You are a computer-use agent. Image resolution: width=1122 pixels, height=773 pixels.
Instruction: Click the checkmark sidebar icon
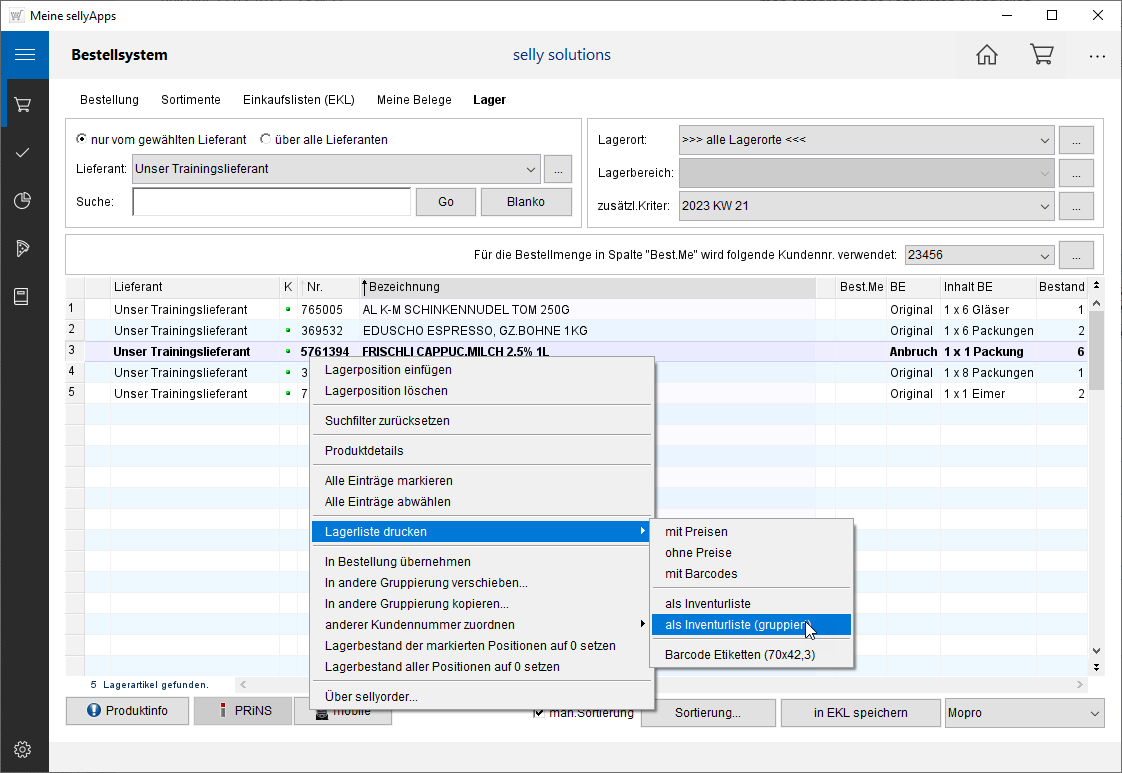click(x=24, y=153)
